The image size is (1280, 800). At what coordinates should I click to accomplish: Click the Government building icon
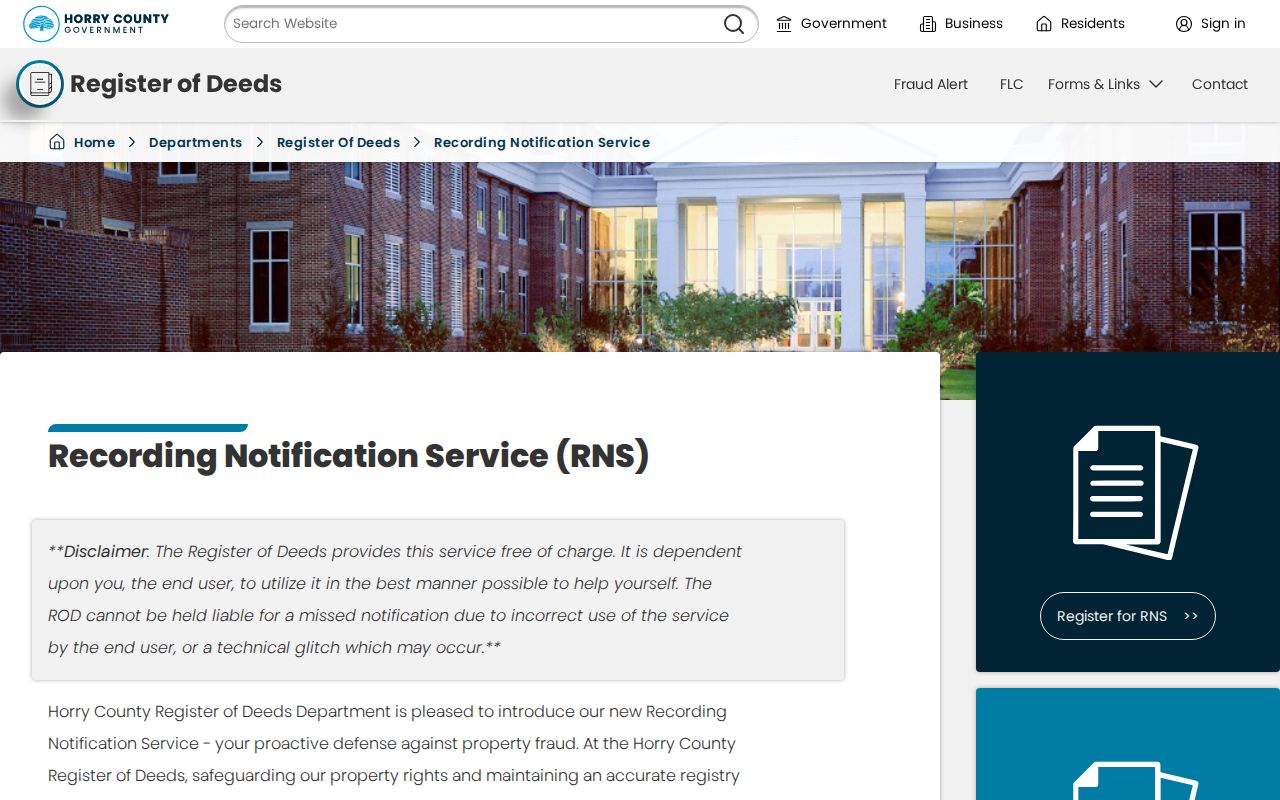pos(784,24)
